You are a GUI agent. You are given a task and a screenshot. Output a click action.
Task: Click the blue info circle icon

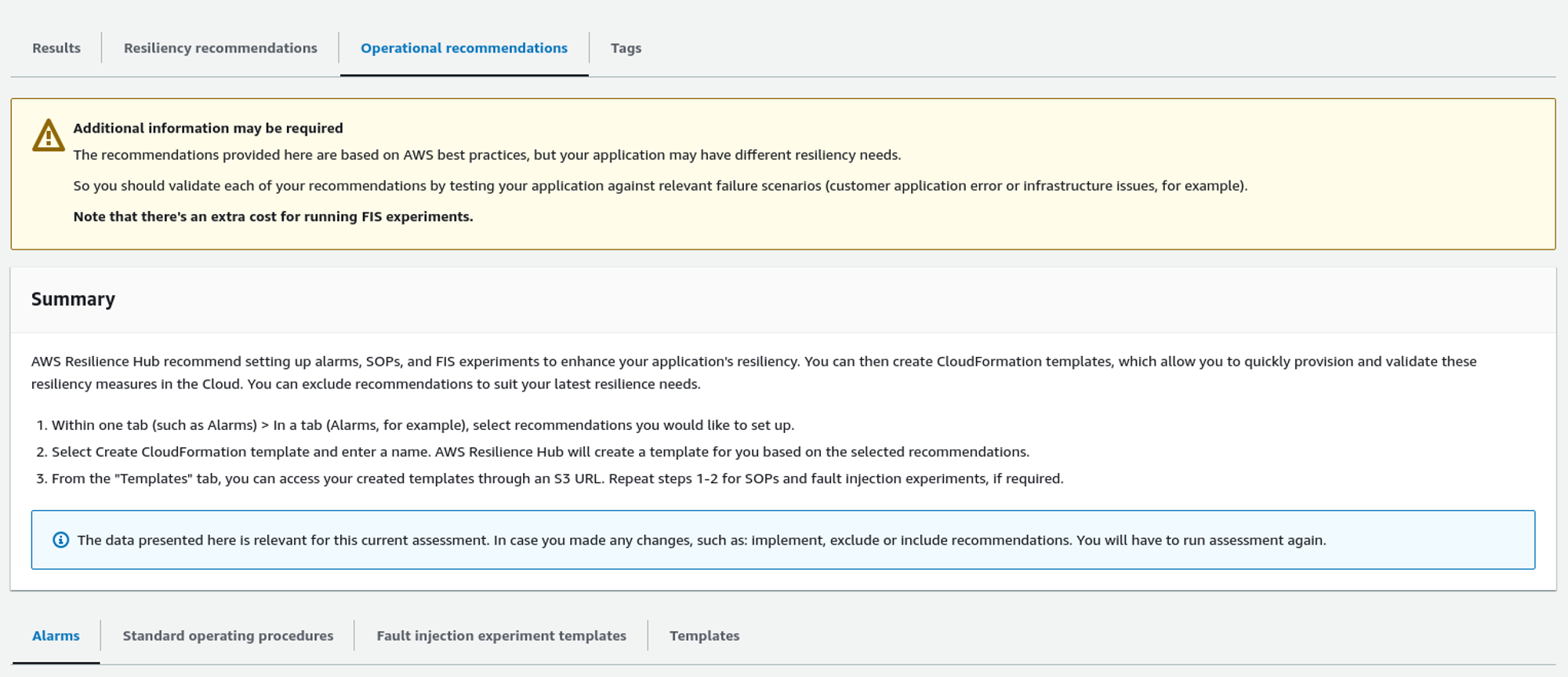(60, 540)
